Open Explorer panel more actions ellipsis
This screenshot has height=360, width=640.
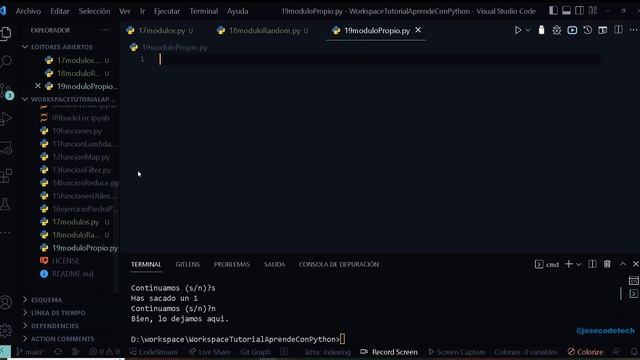click(x=105, y=30)
